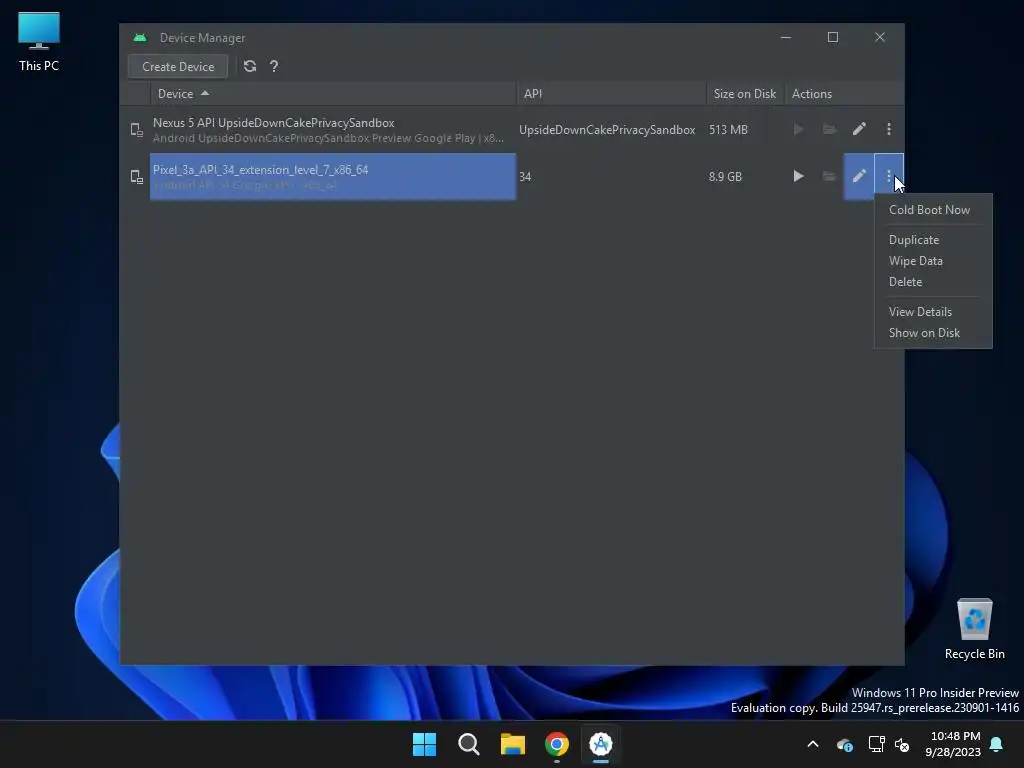Click the API column header

coord(611,93)
